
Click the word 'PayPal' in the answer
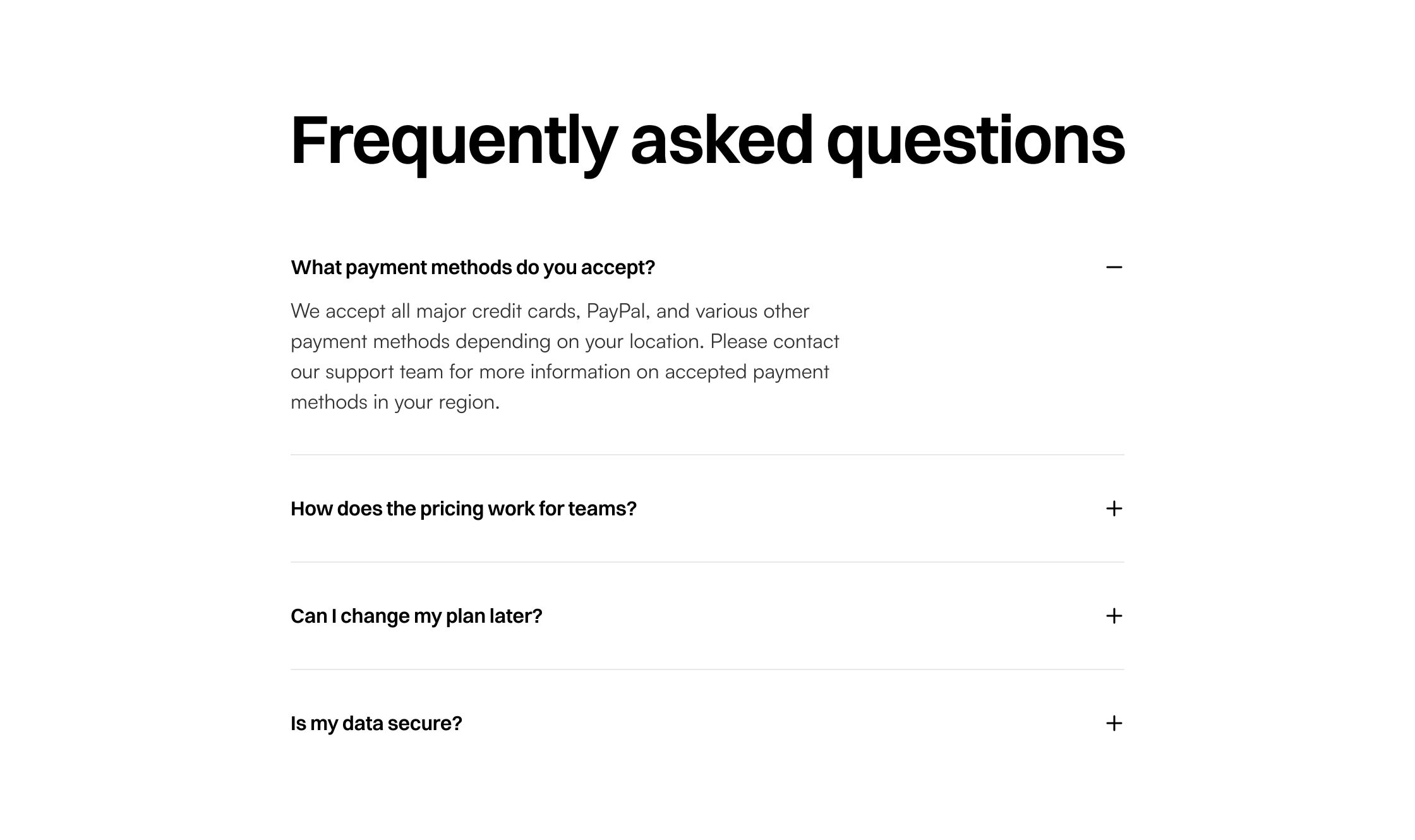(x=618, y=311)
